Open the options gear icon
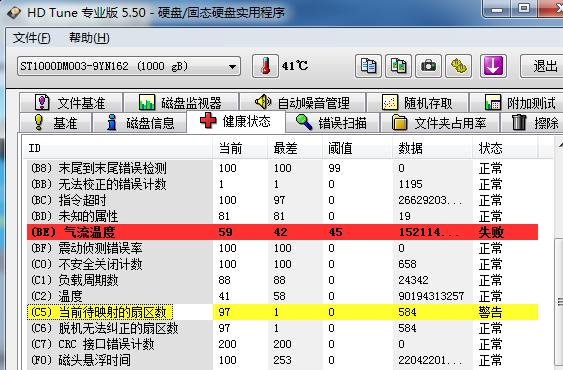This screenshot has width=563, height=370. click(x=459, y=66)
